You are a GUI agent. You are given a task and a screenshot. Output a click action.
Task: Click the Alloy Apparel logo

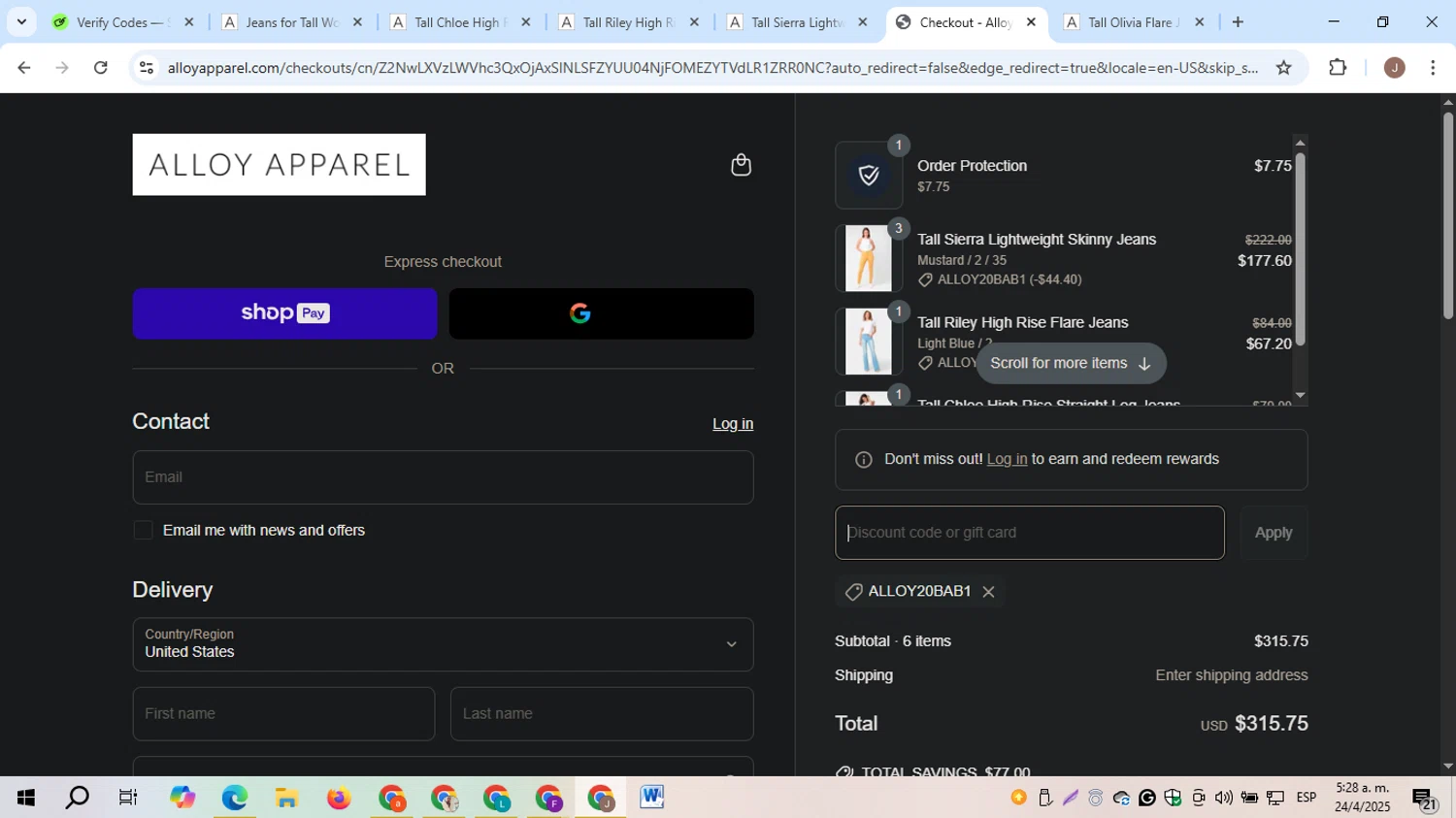279,165
